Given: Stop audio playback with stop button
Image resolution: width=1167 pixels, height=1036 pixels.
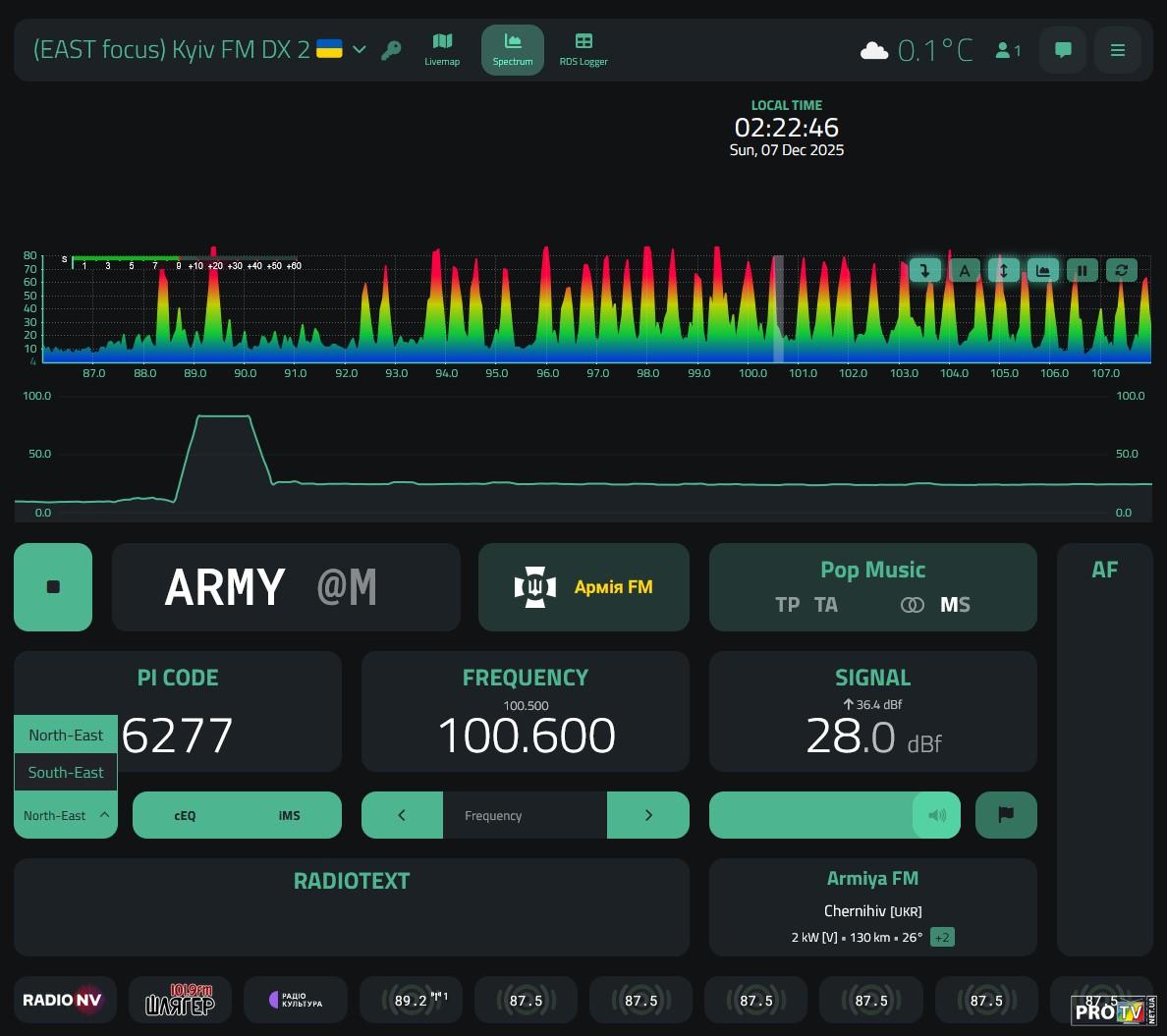Looking at the screenshot, I should [53, 587].
